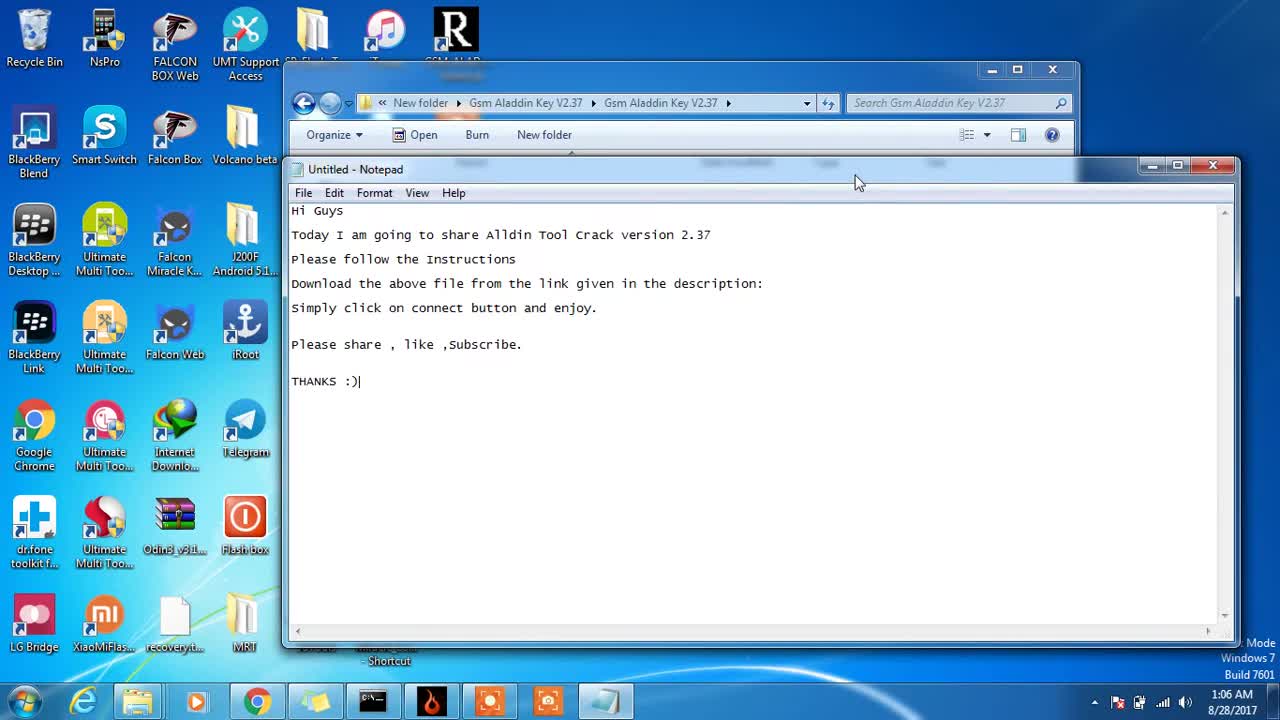Switch to Command Prompt on taskbar
Screen dimensions: 1280x720
(x=373, y=702)
